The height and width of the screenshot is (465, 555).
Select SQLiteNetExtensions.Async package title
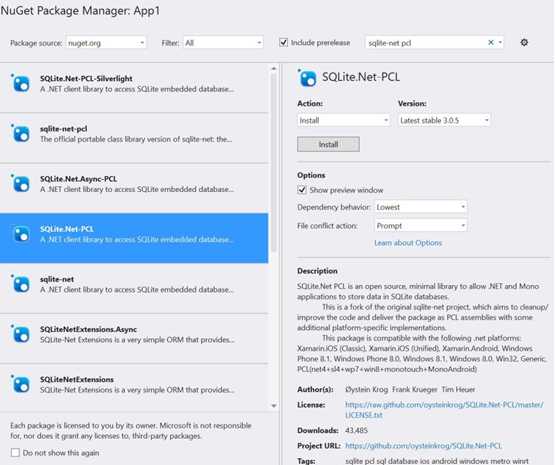88,329
